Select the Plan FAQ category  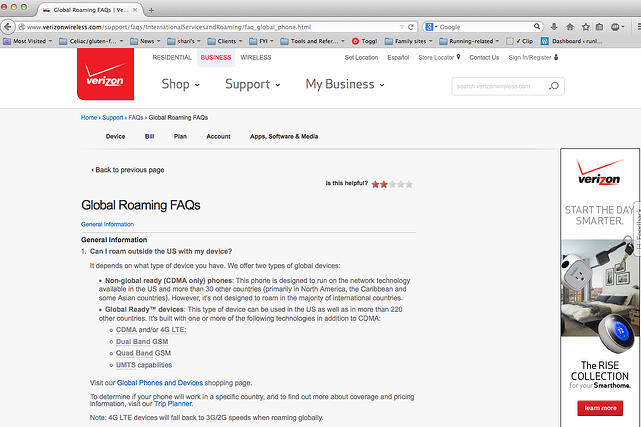(180, 136)
